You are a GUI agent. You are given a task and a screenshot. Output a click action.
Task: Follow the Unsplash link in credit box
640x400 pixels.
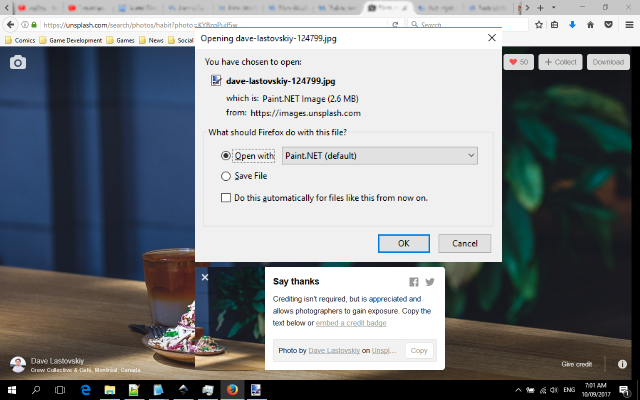(384, 351)
